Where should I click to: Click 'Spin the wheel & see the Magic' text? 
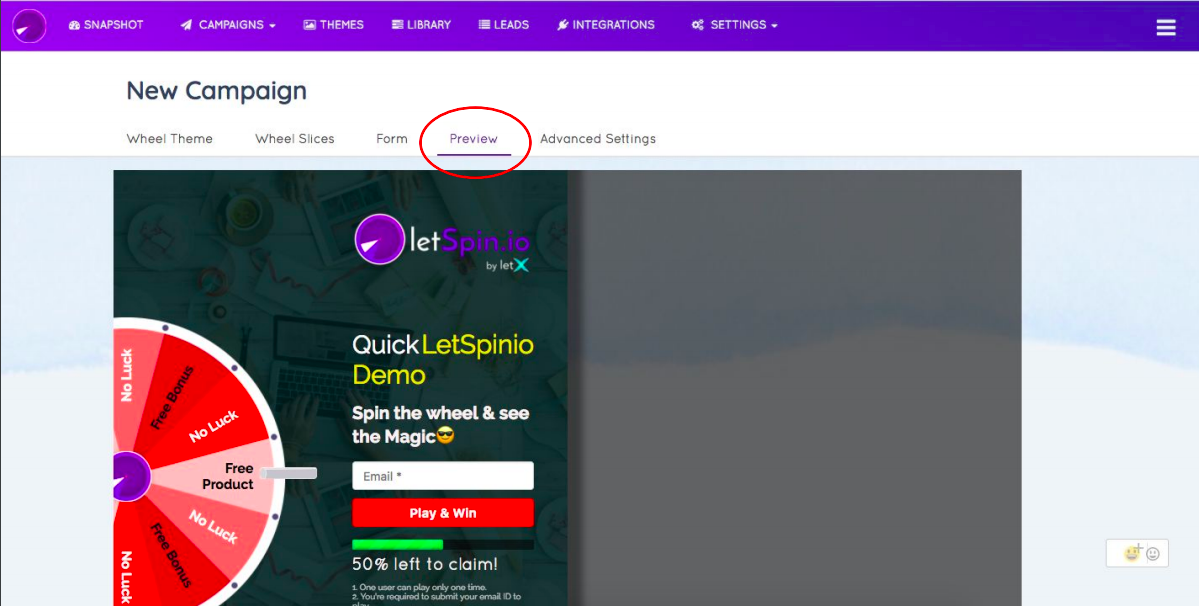[x=440, y=425]
